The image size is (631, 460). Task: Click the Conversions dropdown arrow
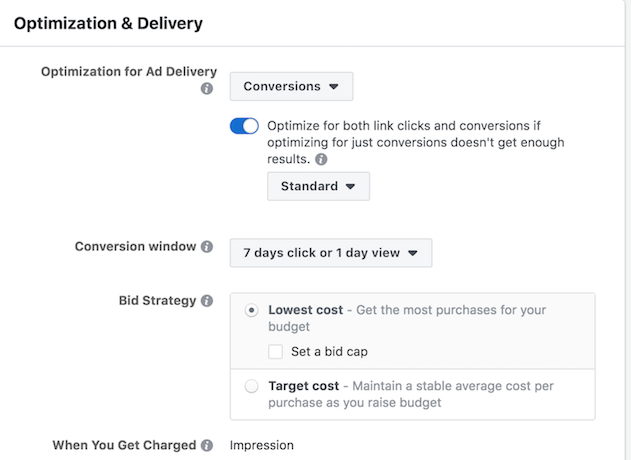334,87
